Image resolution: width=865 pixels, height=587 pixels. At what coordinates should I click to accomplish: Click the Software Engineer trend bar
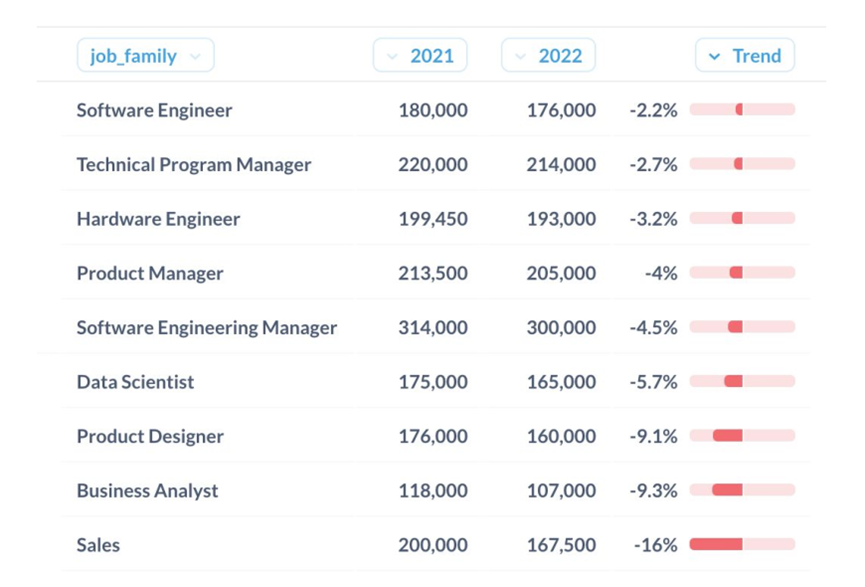tap(742, 110)
